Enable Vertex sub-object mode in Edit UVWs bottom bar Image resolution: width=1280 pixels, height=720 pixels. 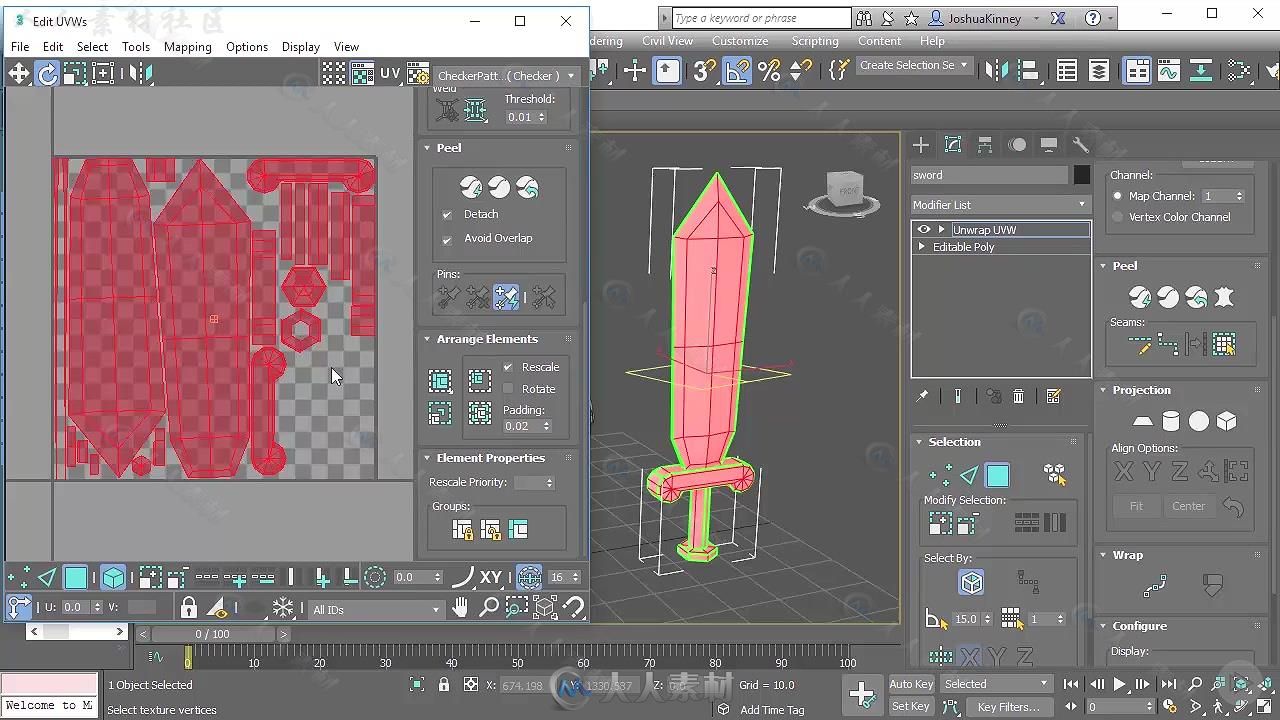tap(18, 577)
